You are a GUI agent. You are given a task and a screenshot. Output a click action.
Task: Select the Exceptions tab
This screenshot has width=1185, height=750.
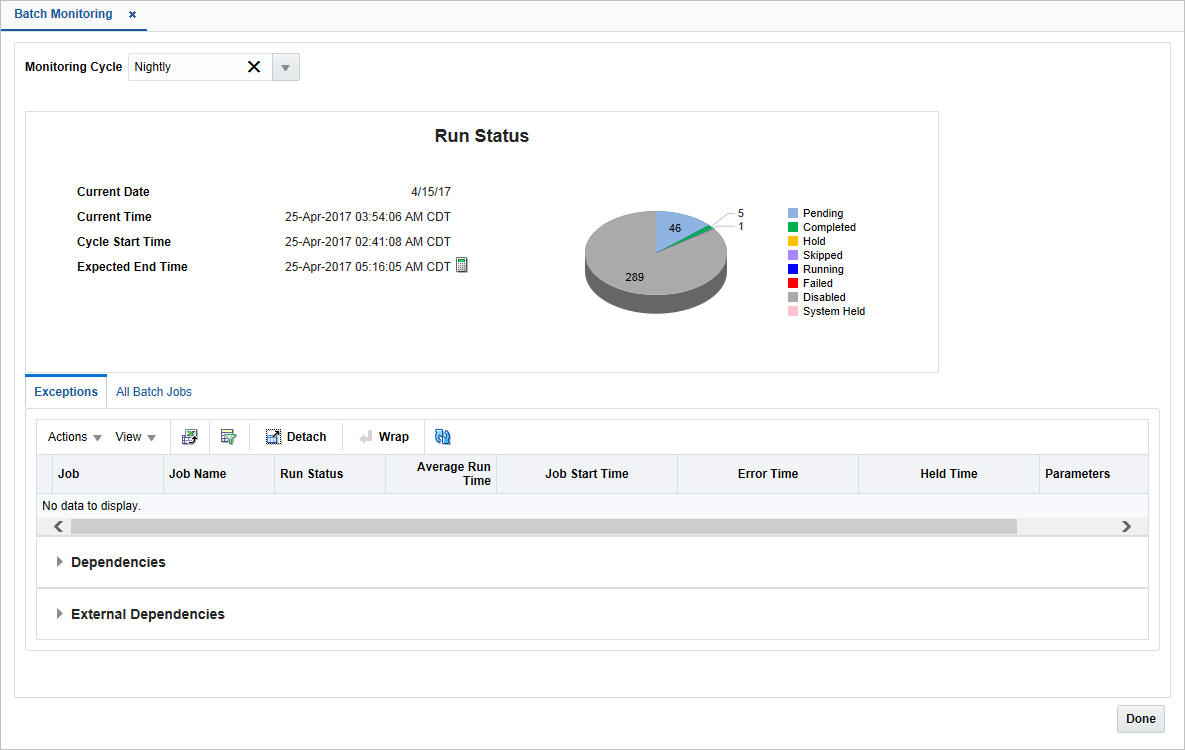pyautogui.click(x=65, y=391)
